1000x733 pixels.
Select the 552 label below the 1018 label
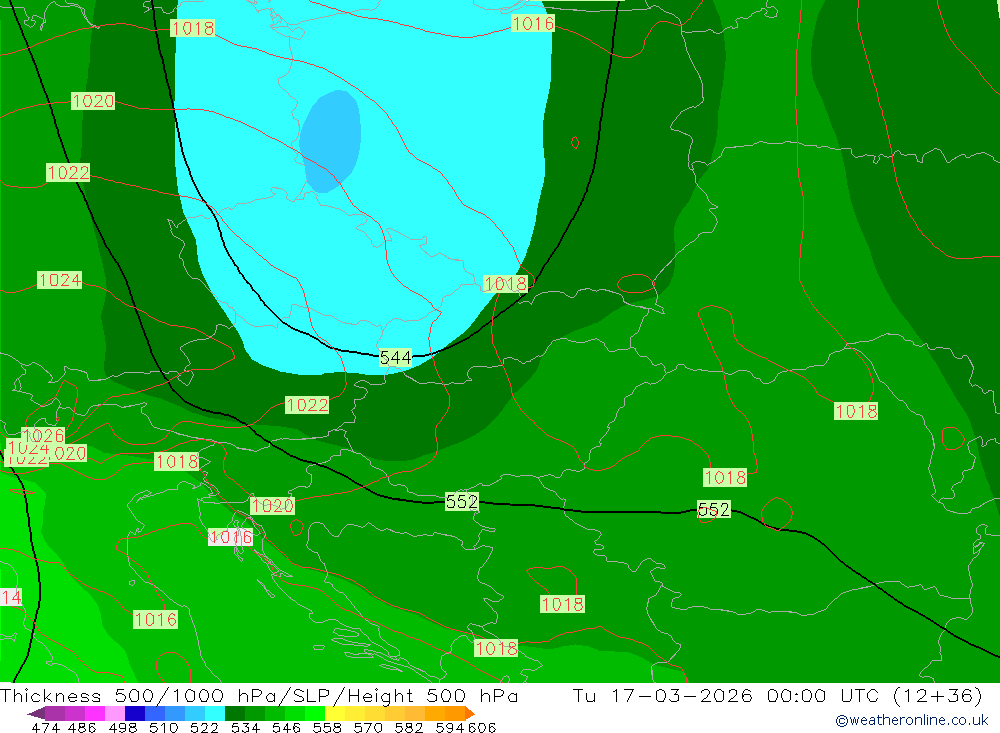(714, 509)
